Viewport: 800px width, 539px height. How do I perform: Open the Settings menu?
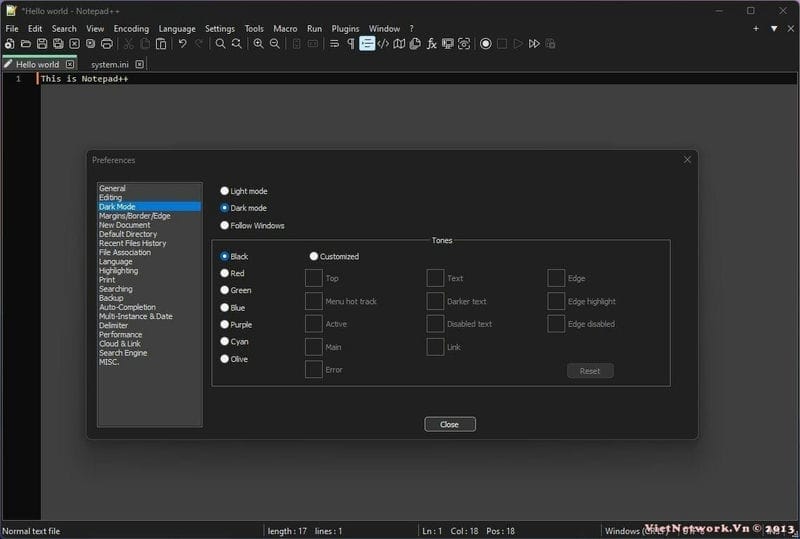(x=220, y=29)
